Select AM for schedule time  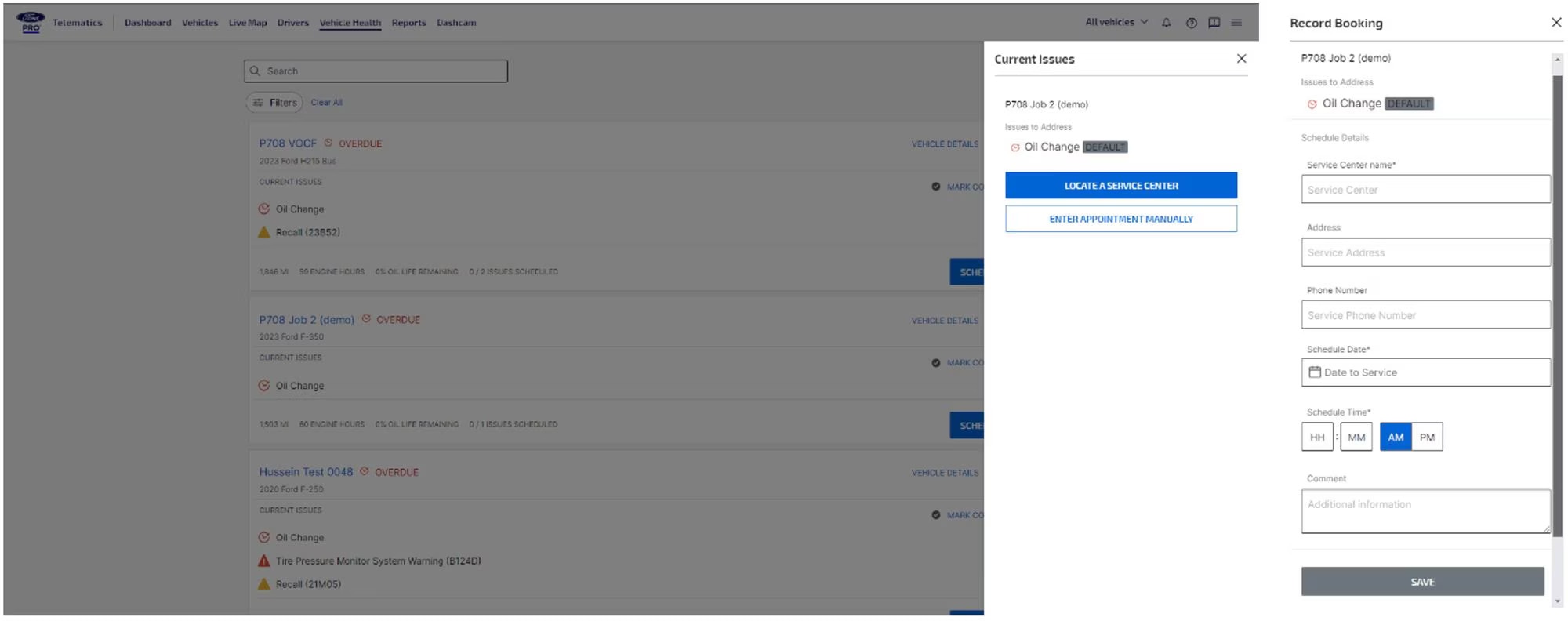1396,437
